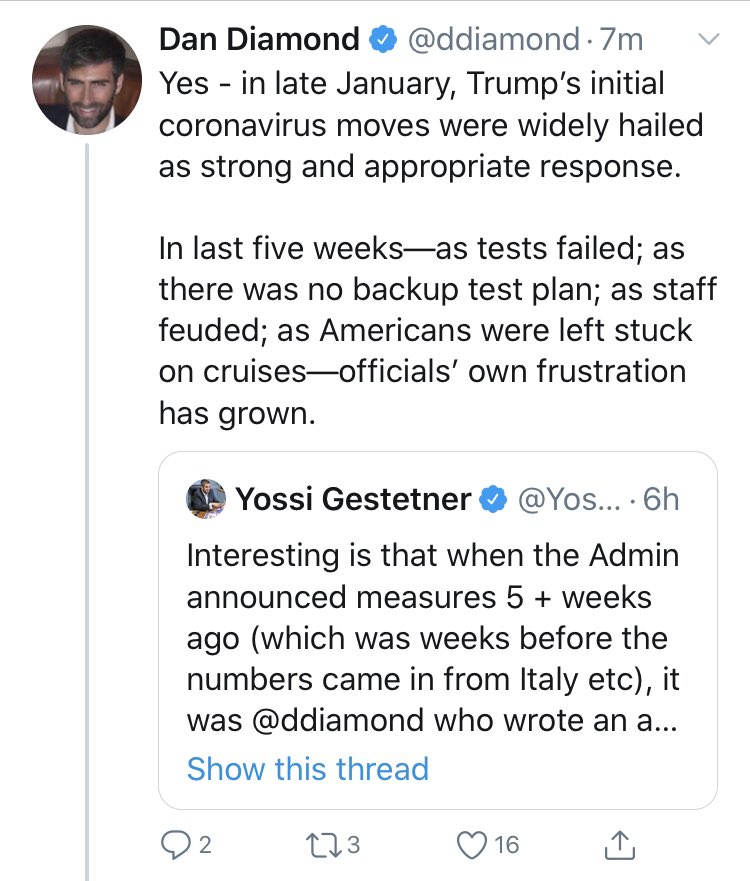Like the tweet with heart icon

click(471, 845)
